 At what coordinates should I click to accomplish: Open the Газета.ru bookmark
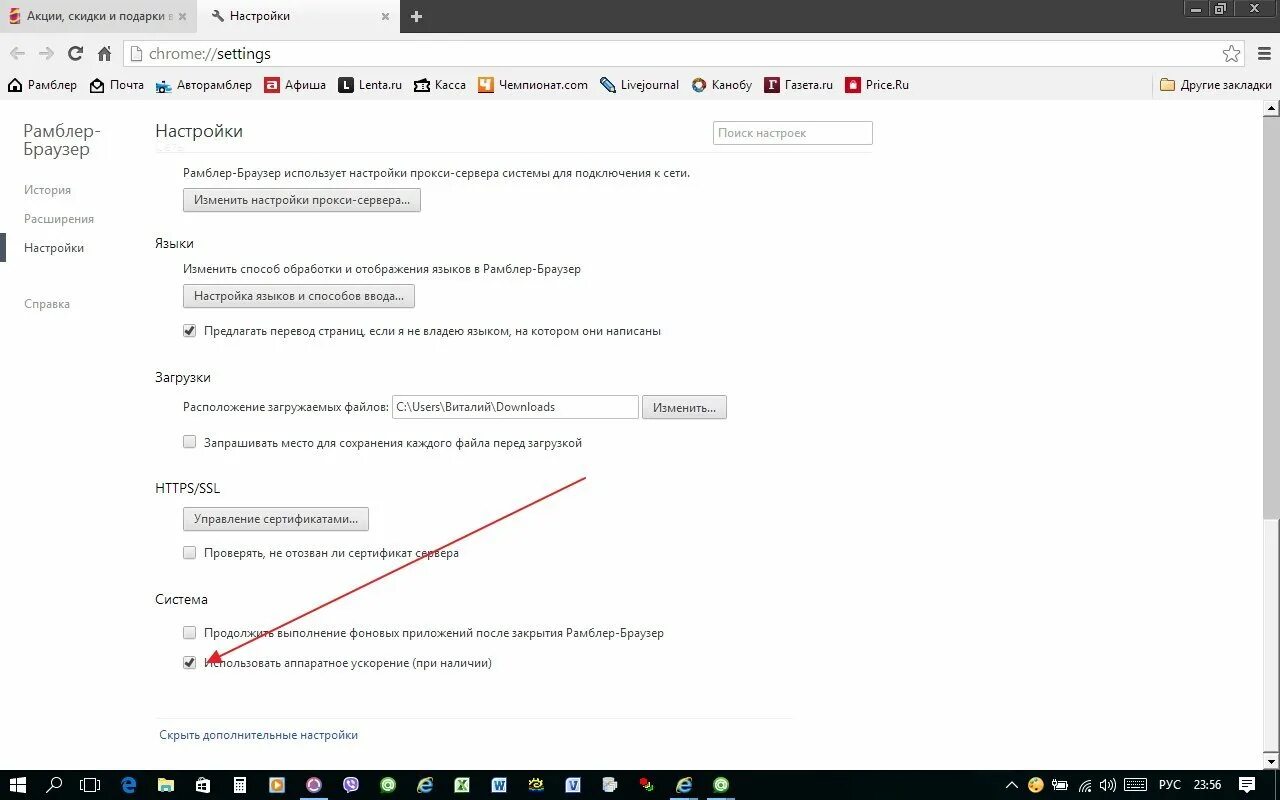798,85
